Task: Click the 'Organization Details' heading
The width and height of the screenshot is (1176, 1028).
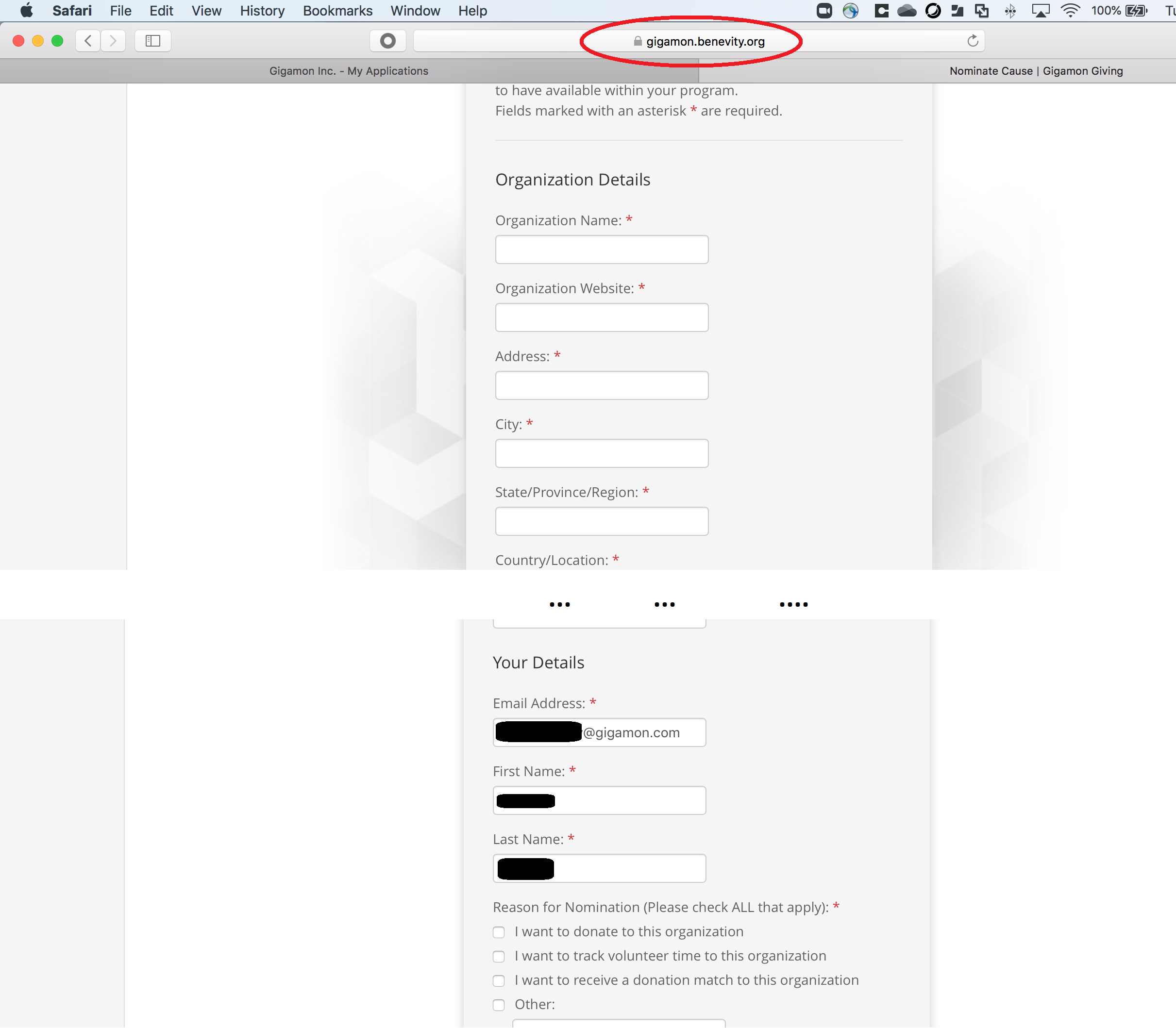Action: [x=573, y=180]
